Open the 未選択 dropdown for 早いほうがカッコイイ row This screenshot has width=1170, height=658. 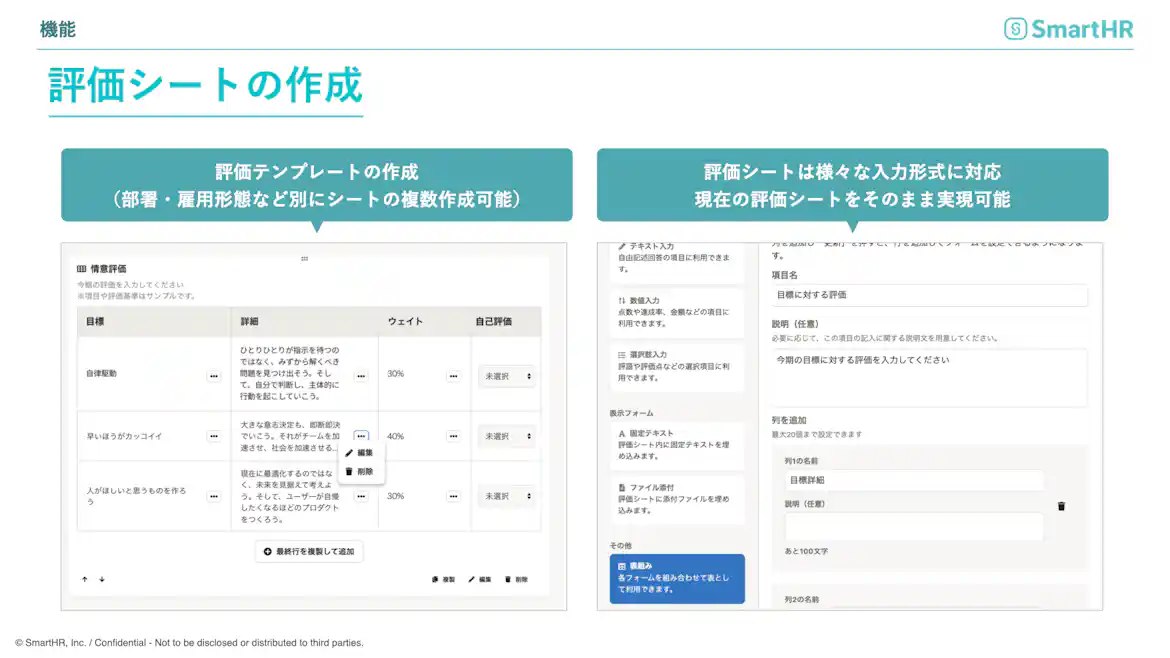(x=506, y=436)
